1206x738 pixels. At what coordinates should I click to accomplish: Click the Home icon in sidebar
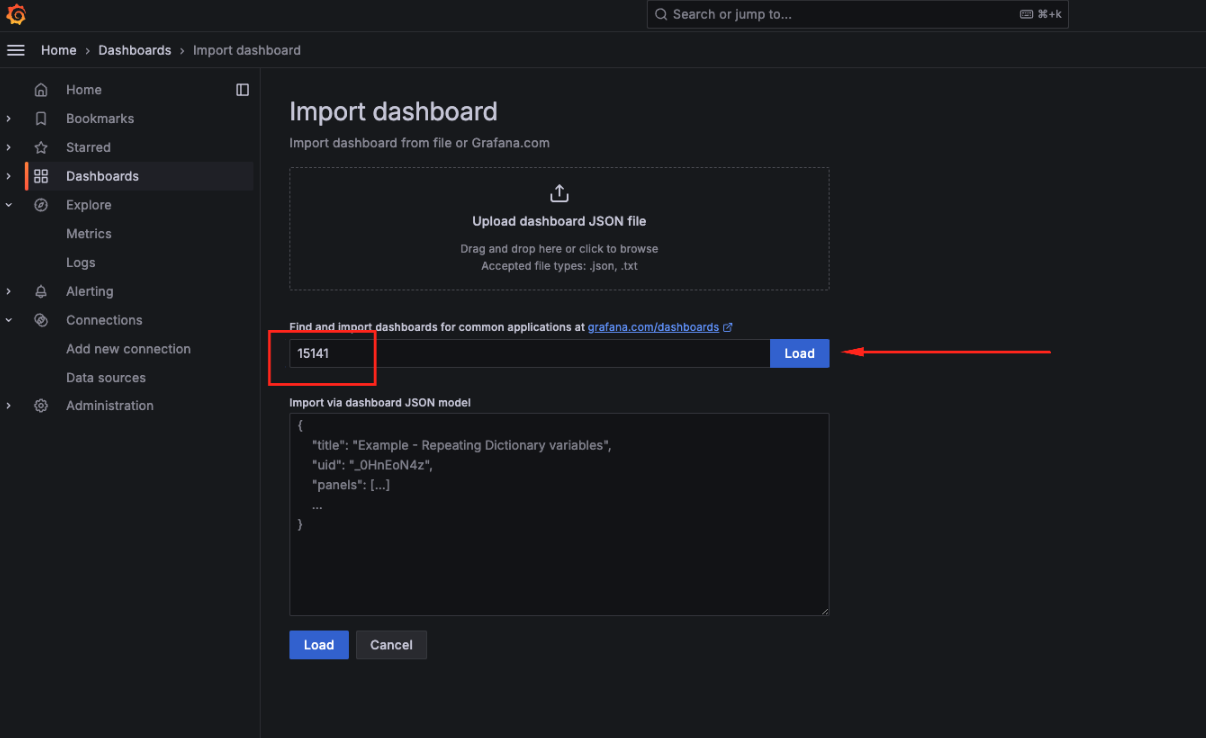pyautogui.click(x=41, y=90)
